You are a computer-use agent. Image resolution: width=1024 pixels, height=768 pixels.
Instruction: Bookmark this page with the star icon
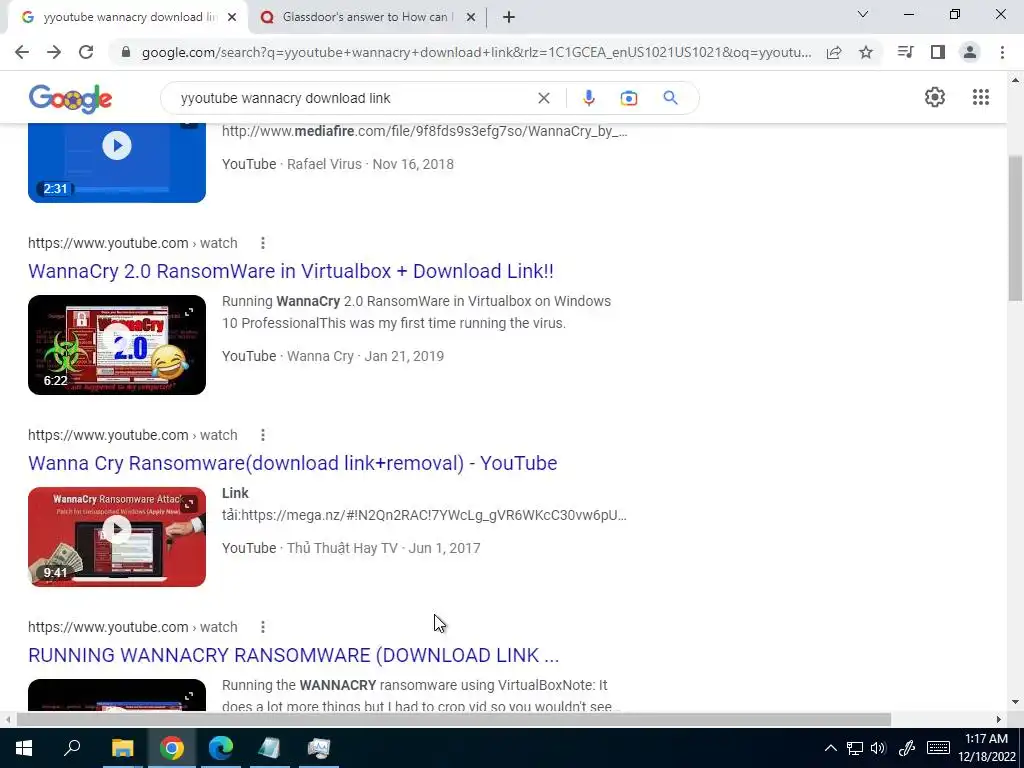pyautogui.click(x=866, y=53)
